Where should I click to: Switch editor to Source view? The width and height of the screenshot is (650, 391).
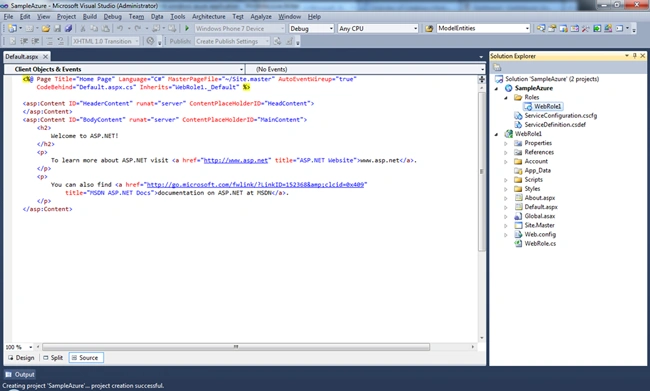pos(86,358)
